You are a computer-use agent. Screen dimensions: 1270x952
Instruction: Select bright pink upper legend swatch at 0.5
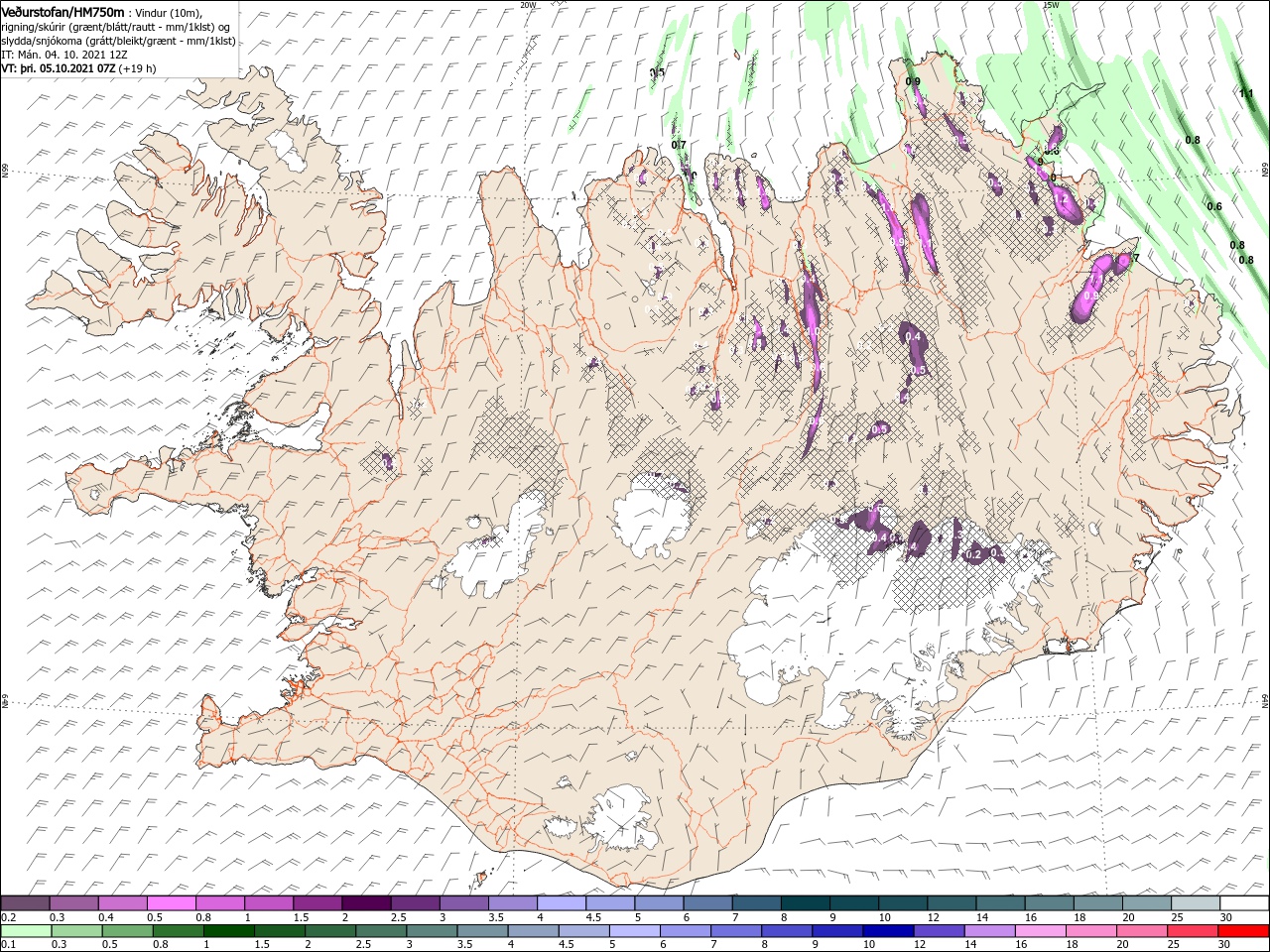tap(172, 903)
